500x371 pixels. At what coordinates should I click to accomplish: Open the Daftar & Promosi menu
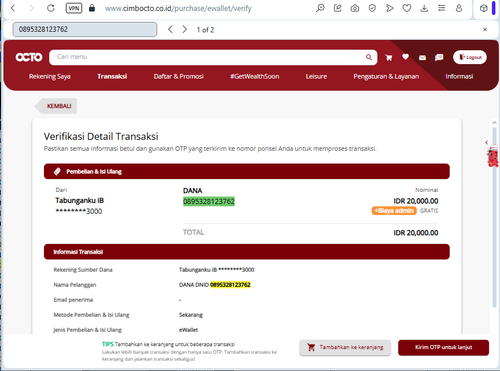point(179,76)
